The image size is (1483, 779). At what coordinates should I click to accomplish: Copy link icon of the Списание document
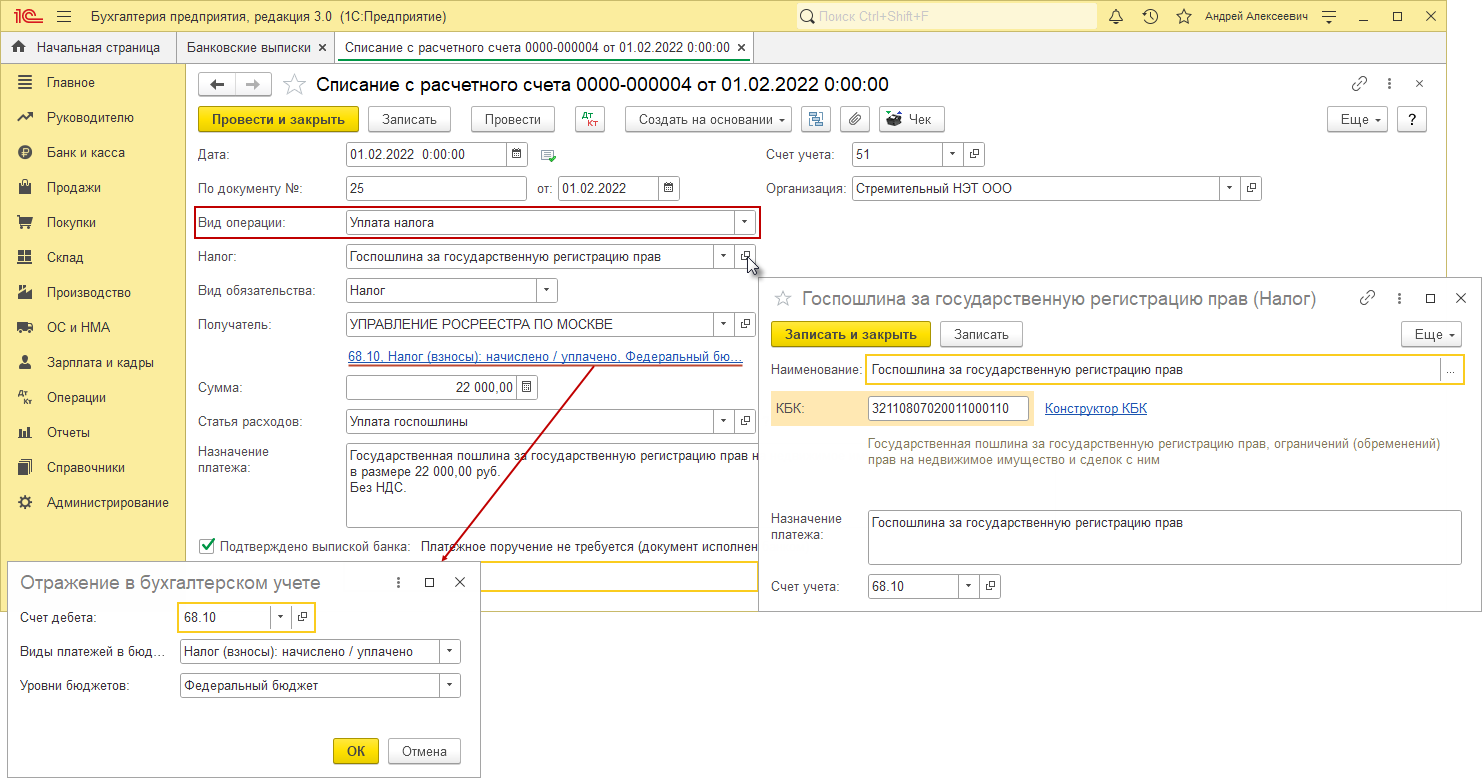[1359, 84]
